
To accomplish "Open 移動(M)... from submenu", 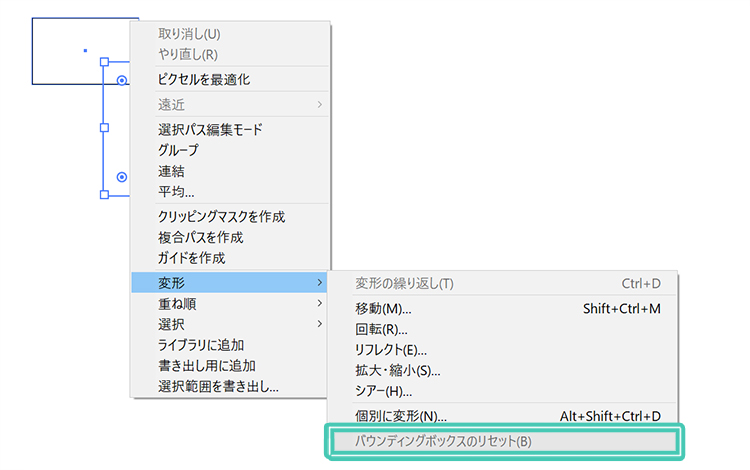I will point(503,309).
